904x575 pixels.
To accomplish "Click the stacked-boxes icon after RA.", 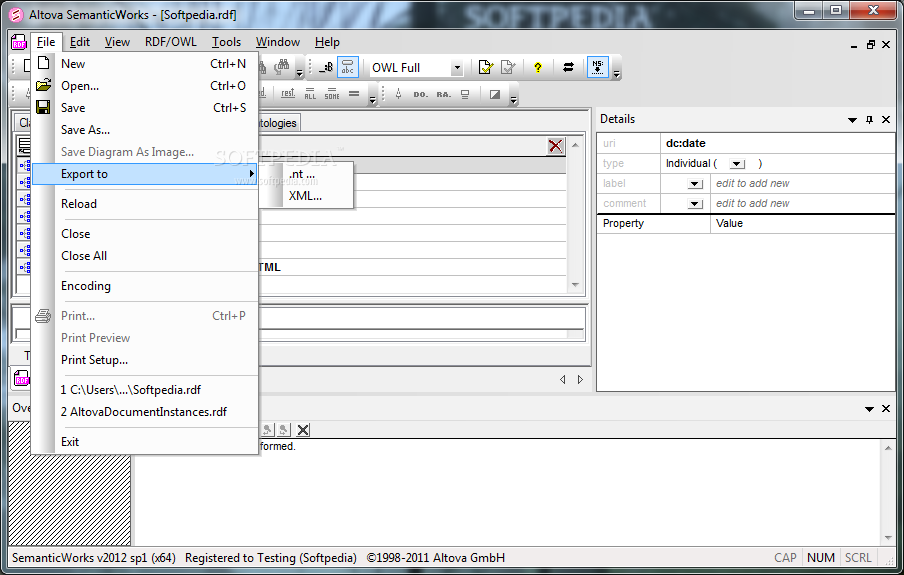I will coord(465,95).
